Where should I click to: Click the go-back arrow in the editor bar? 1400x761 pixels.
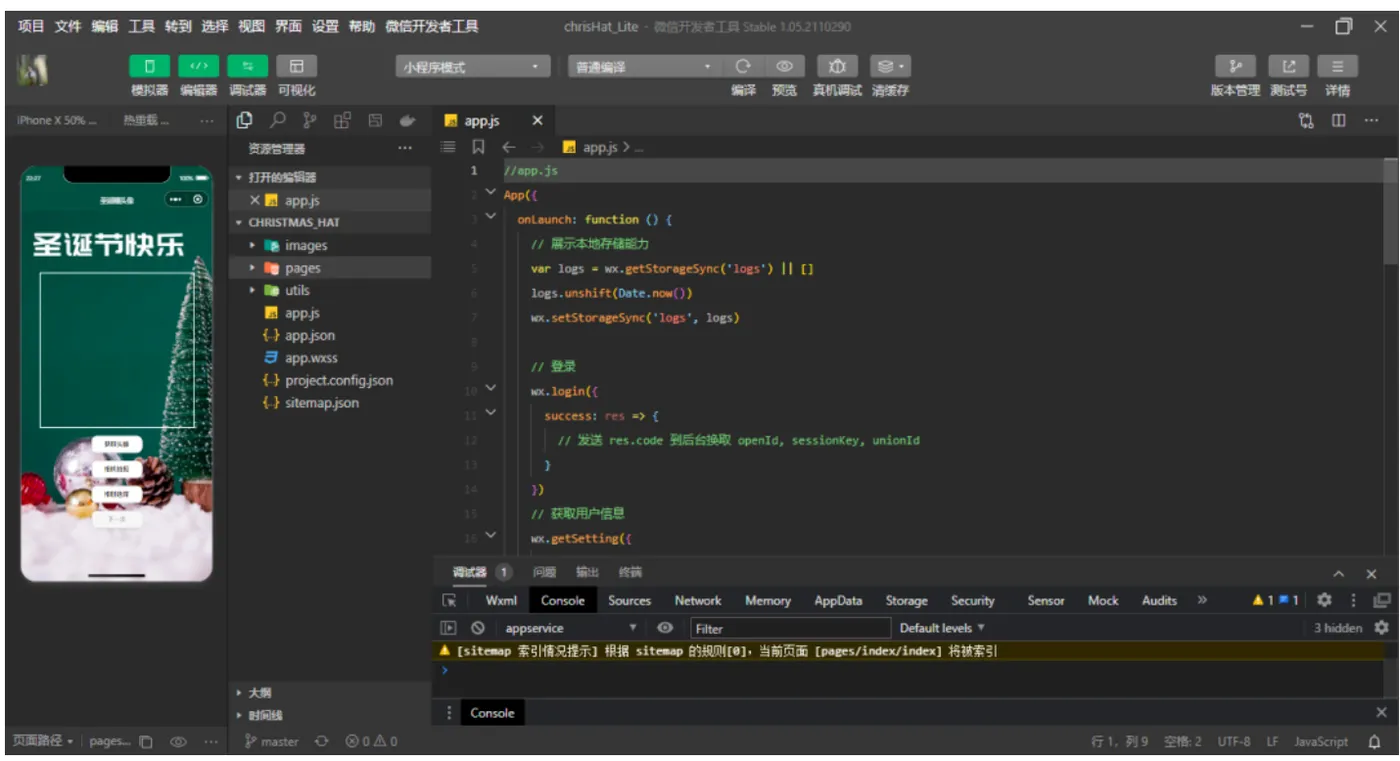[x=508, y=147]
